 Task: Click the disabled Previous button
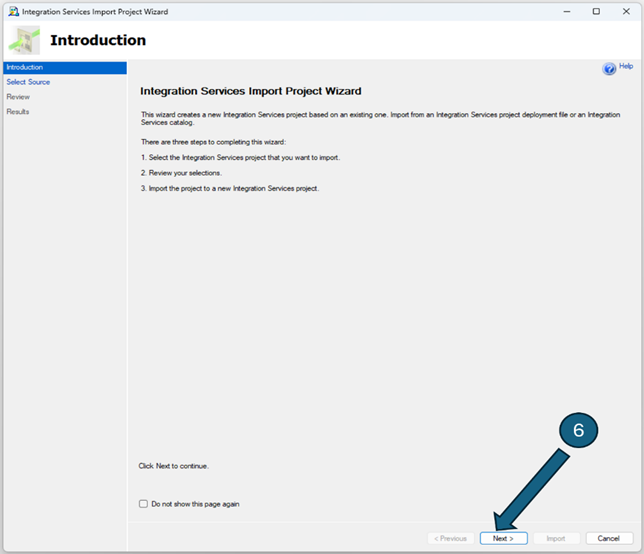tap(451, 538)
